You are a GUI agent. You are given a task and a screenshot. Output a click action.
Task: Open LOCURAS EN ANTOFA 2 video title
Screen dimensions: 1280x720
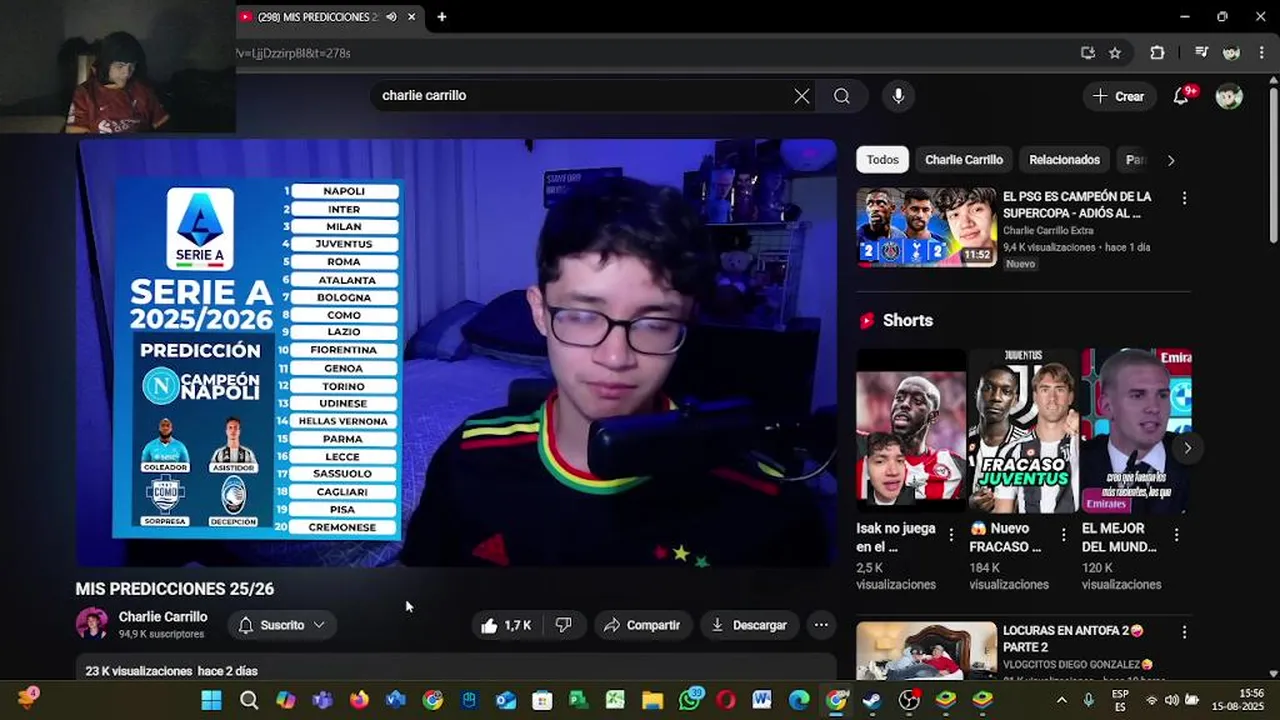click(1073, 639)
